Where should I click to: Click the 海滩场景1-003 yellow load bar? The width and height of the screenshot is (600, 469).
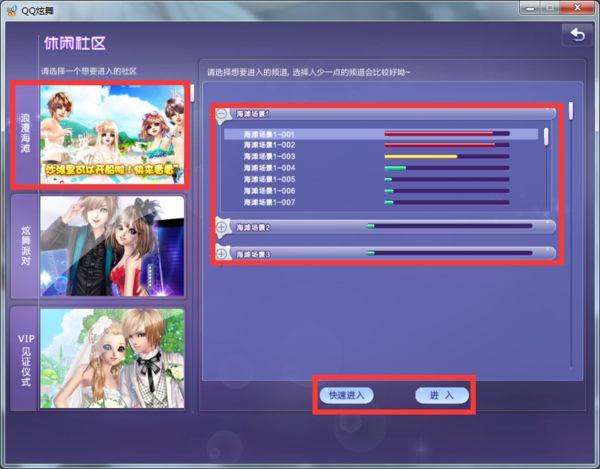pyautogui.click(x=447, y=156)
